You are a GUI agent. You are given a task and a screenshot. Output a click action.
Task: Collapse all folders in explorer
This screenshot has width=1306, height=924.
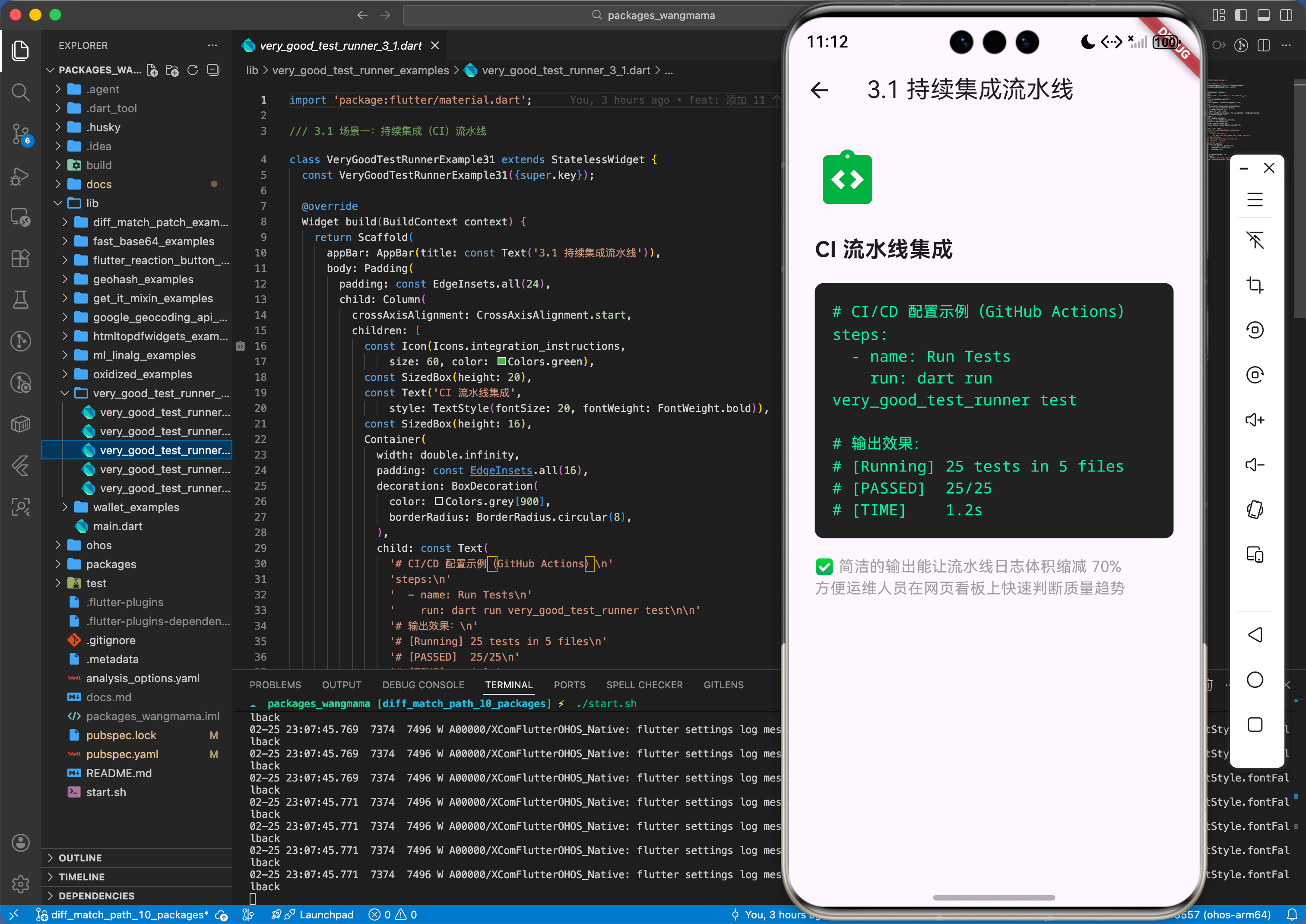213,70
